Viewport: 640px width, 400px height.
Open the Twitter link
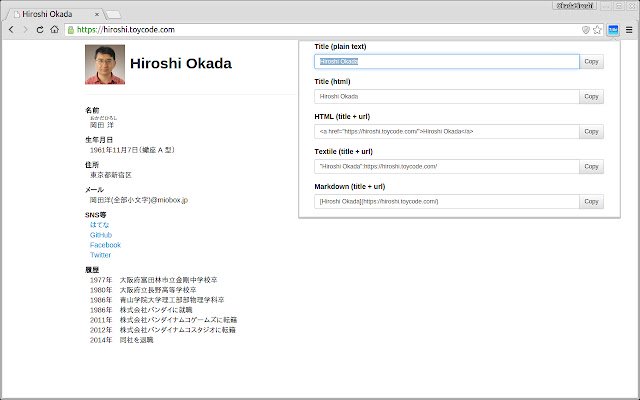click(100, 255)
